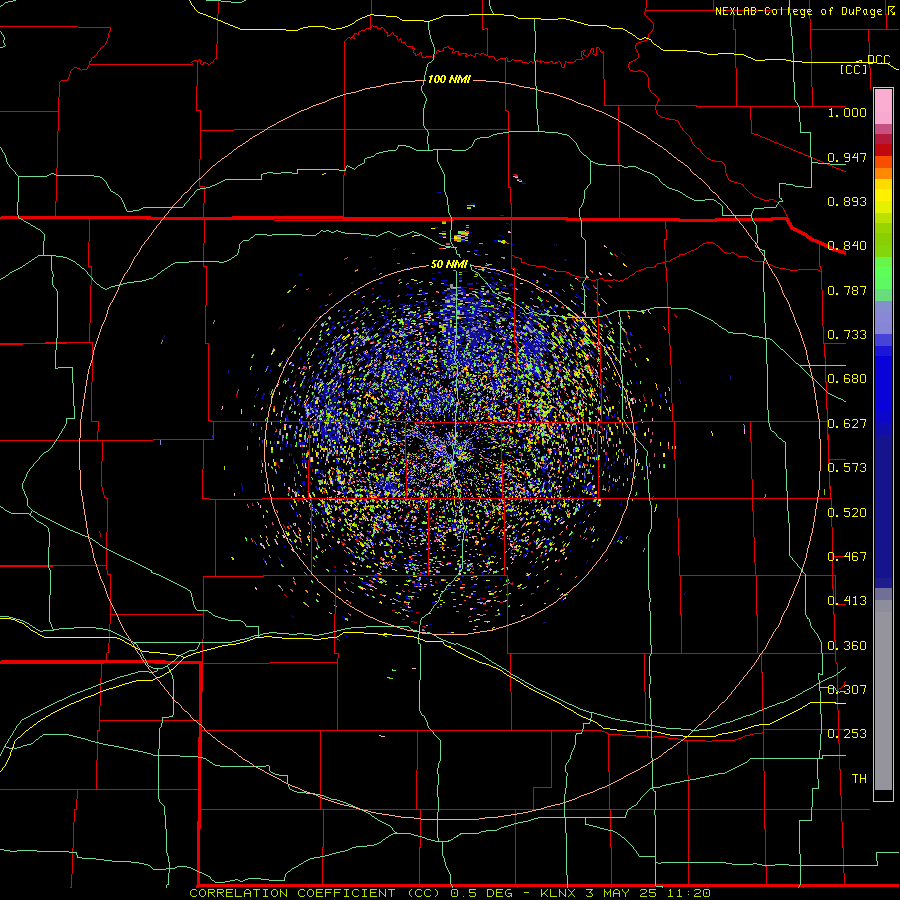This screenshot has width=900, height=900.
Task: Click the 0.253 legend value
Action: tap(847, 734)
